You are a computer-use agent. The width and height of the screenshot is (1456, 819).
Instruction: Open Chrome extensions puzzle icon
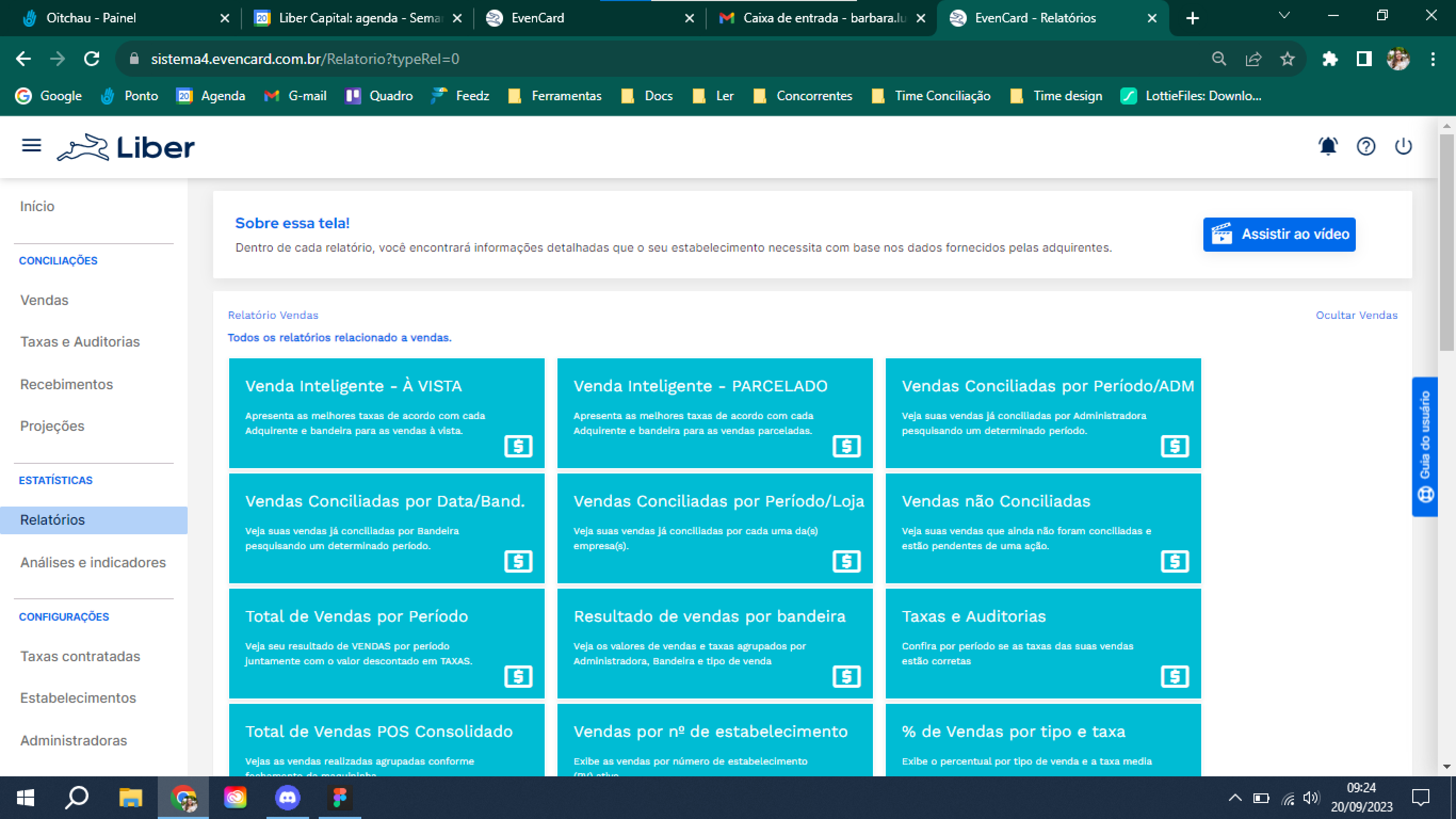coord(1330,59)
